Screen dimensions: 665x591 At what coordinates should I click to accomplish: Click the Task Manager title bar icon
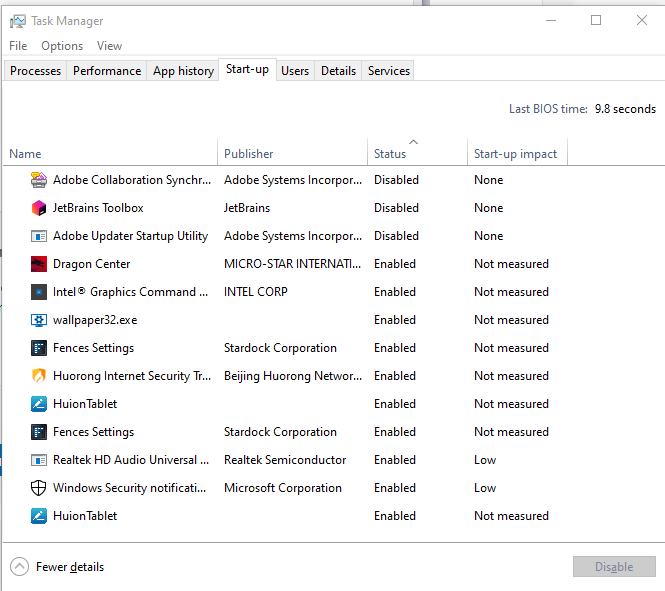[x=18, y=21]
